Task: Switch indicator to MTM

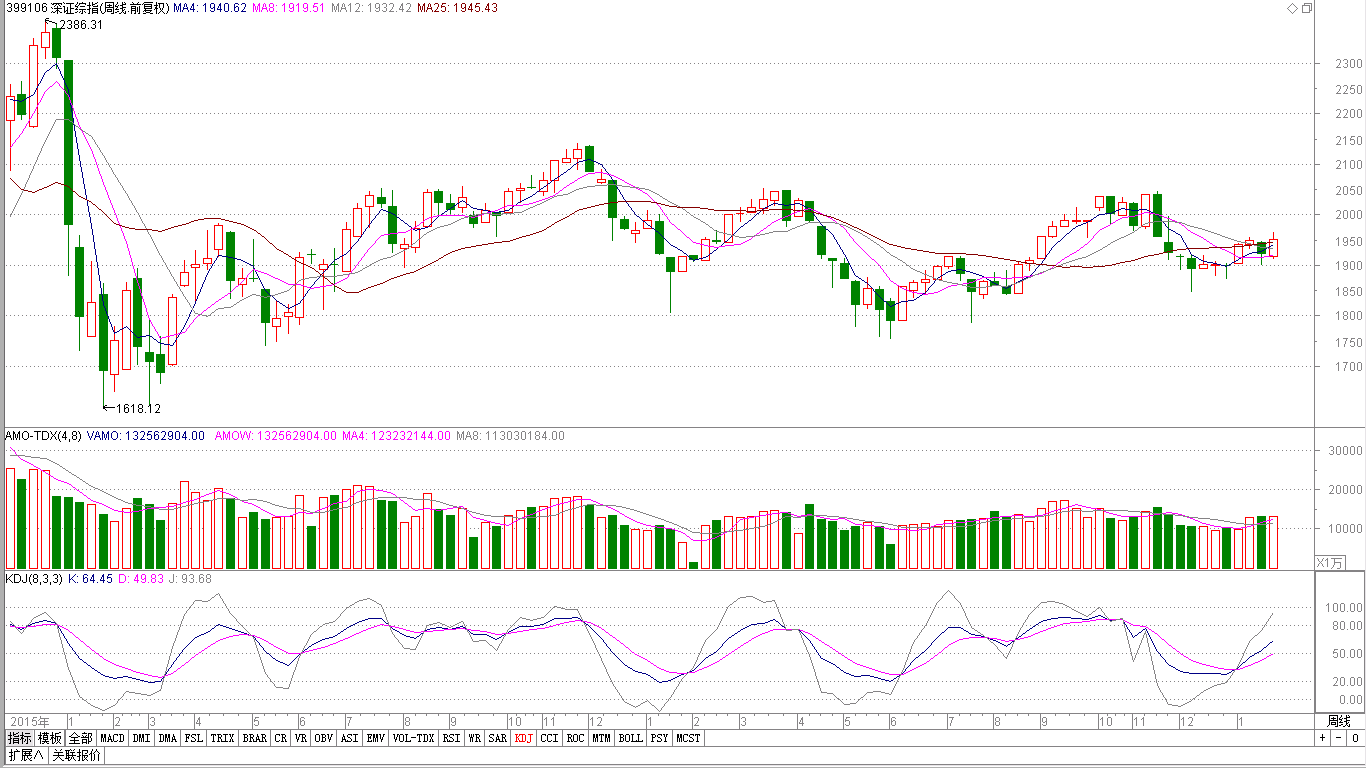Action: [x=602, y=738]
